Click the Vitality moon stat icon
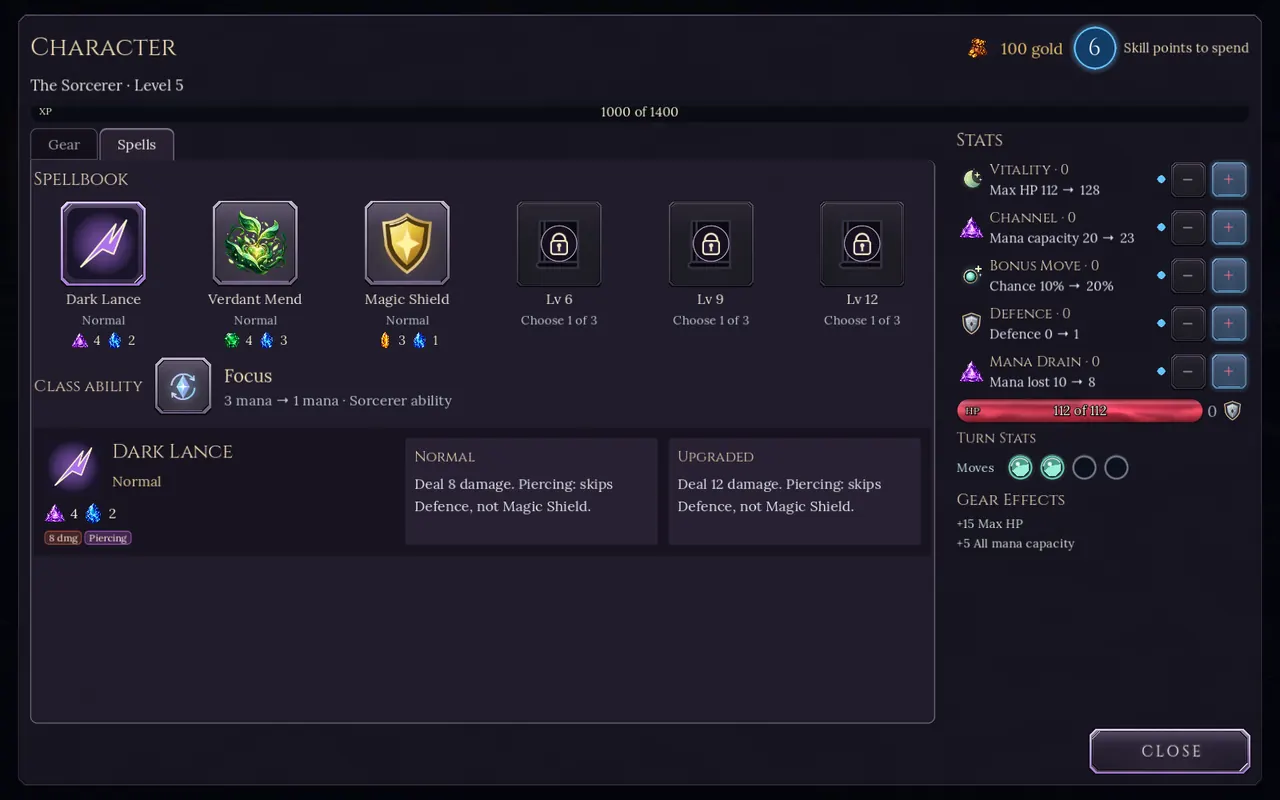Viewport: 1280px width, 800px height. [972, 179]
